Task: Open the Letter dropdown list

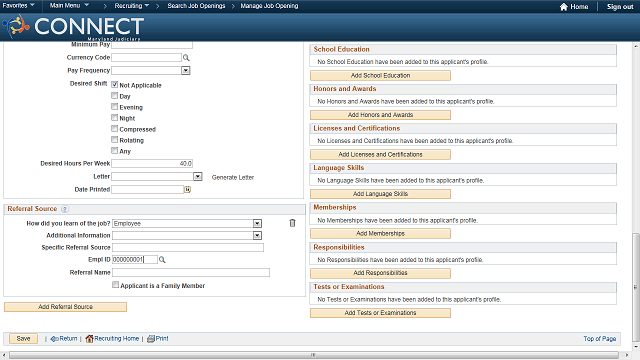Action: pyautogui.click(x=198, y=177)
